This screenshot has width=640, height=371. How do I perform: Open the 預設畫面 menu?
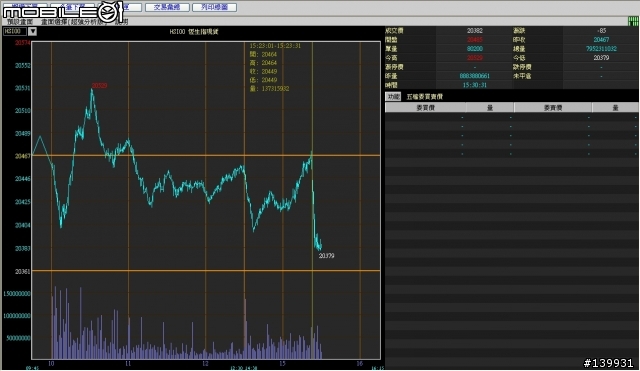click(20, 22)
